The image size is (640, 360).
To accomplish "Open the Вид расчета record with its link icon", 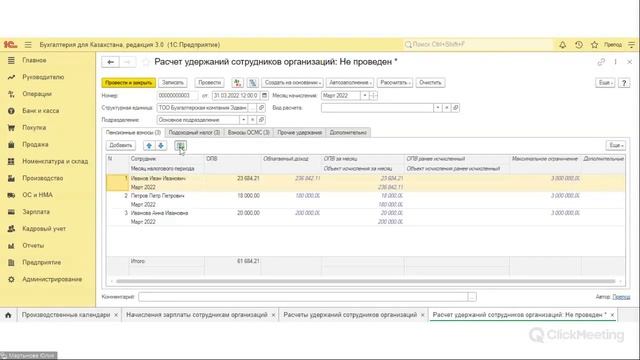I will pyautogui.click(x=456, y=108).
